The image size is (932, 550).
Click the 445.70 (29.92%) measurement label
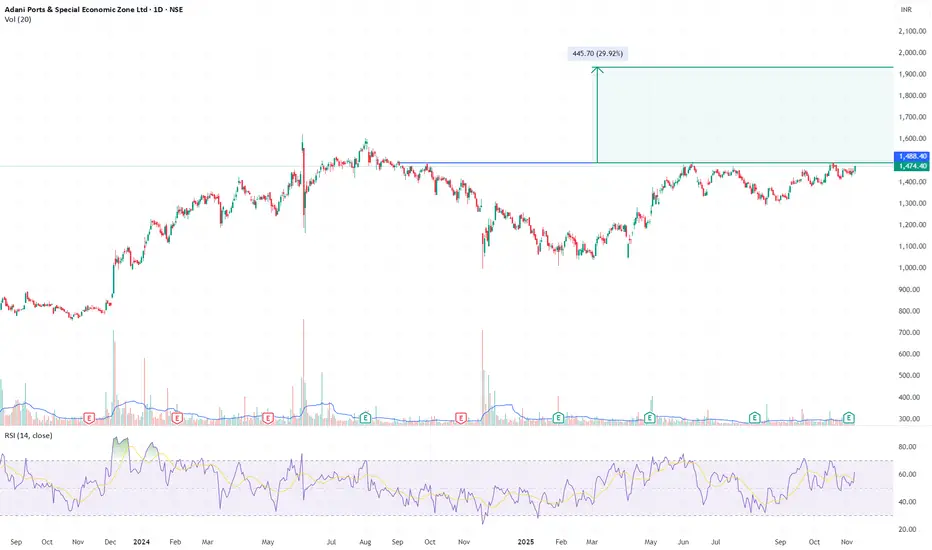tap(597, 54)
